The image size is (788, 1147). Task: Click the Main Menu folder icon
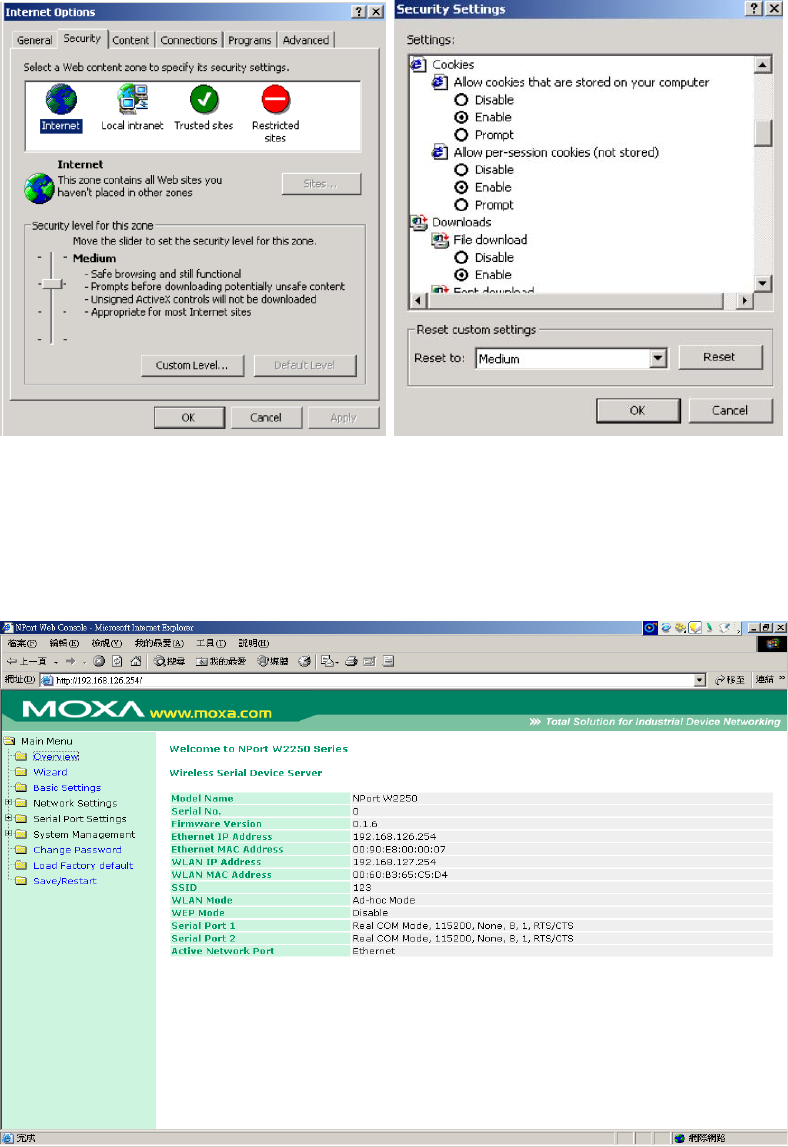10,741
